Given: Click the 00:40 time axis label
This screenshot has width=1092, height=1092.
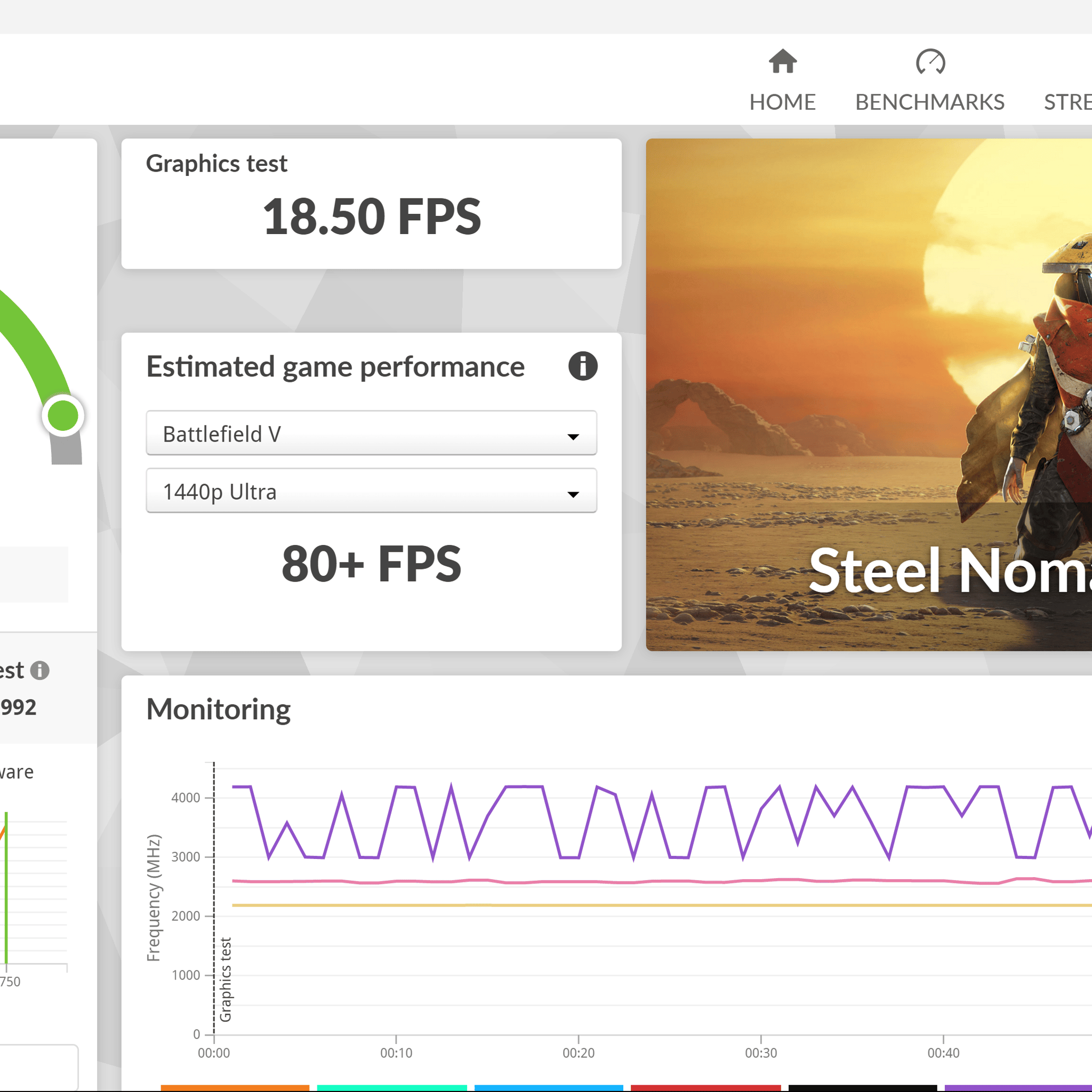Looking at the screenshot, I should pos(943,1053).
